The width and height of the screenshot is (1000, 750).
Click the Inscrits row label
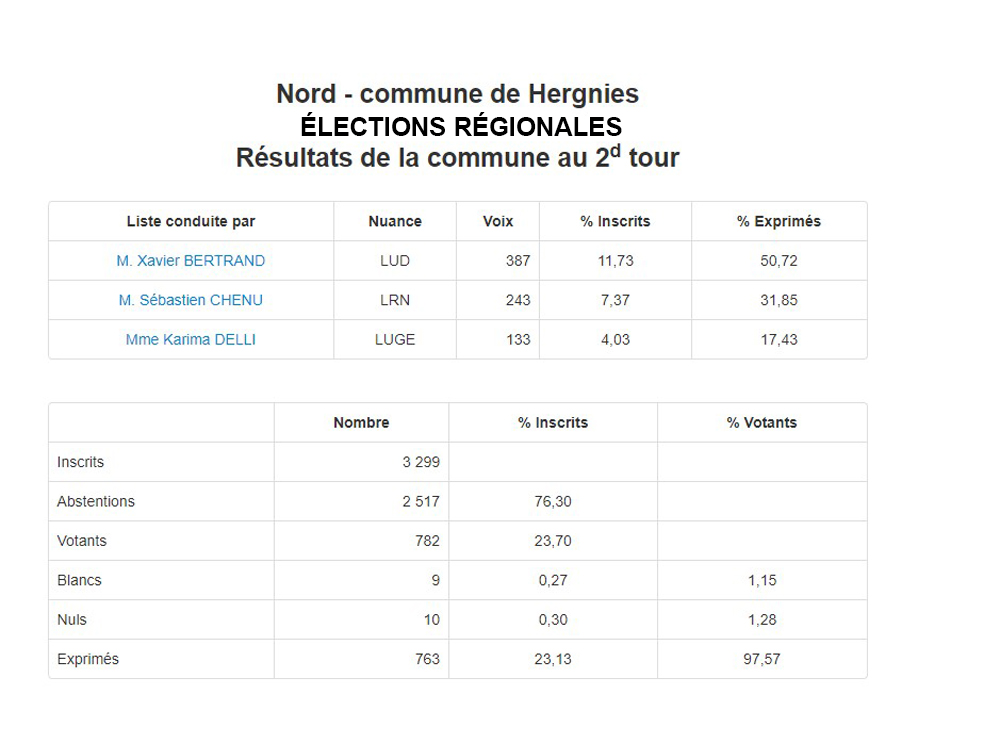click(x=80, y=462)
